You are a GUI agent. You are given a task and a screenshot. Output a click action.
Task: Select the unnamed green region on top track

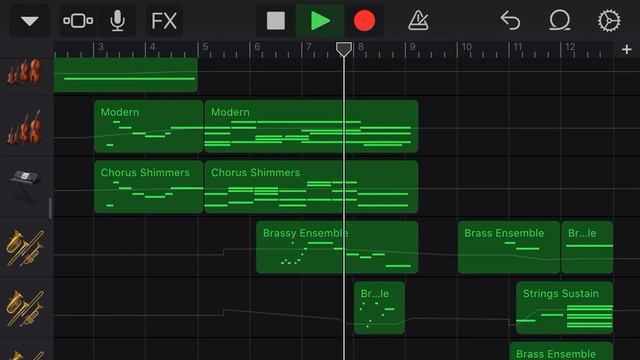pos(126,75)
